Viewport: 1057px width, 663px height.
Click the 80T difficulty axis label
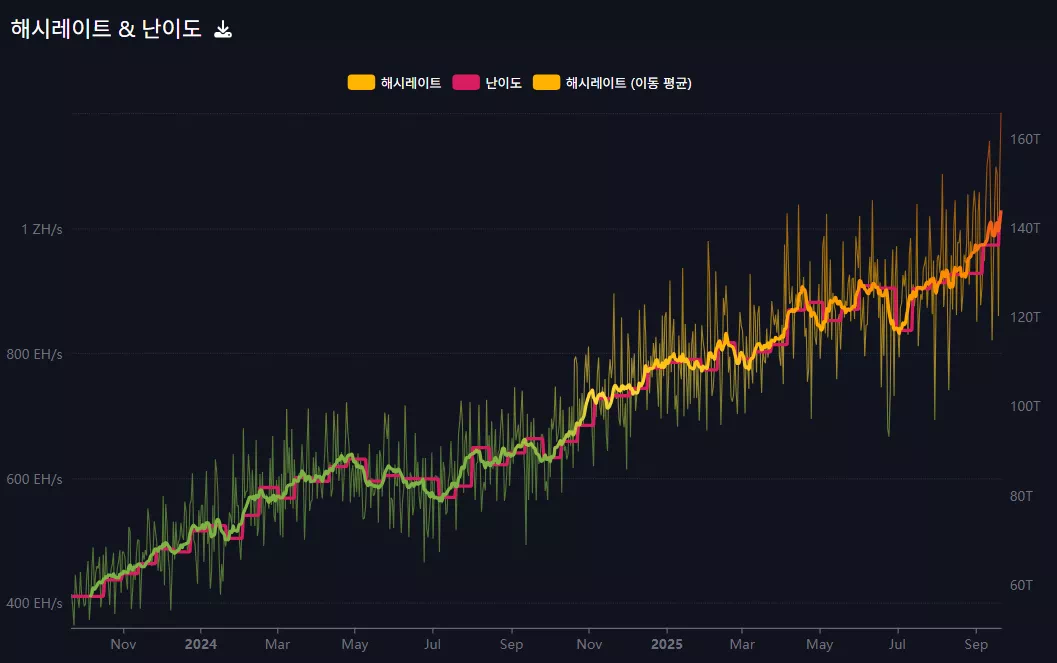(x=1021, y=496)
